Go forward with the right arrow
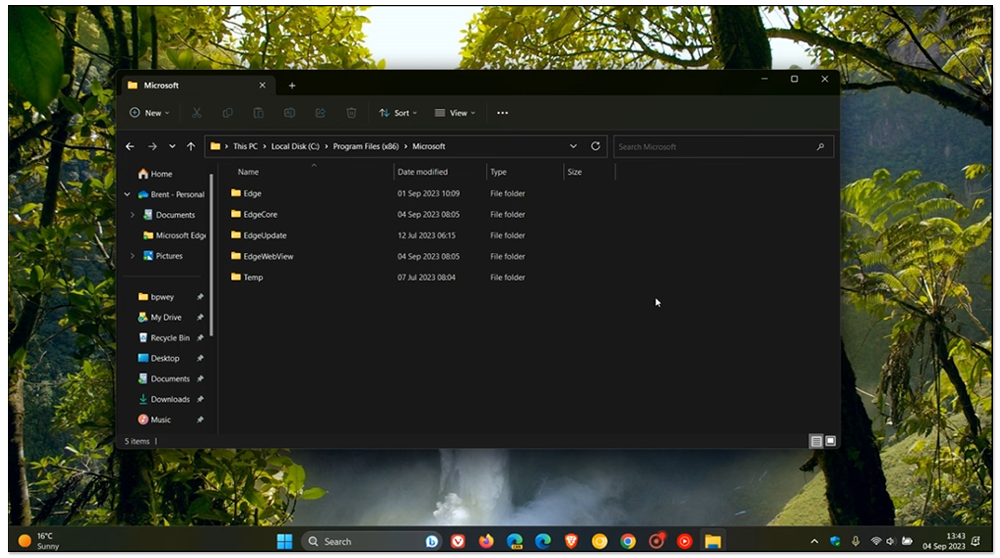The width and height of the screenshot is (1000, 558). 152,146
